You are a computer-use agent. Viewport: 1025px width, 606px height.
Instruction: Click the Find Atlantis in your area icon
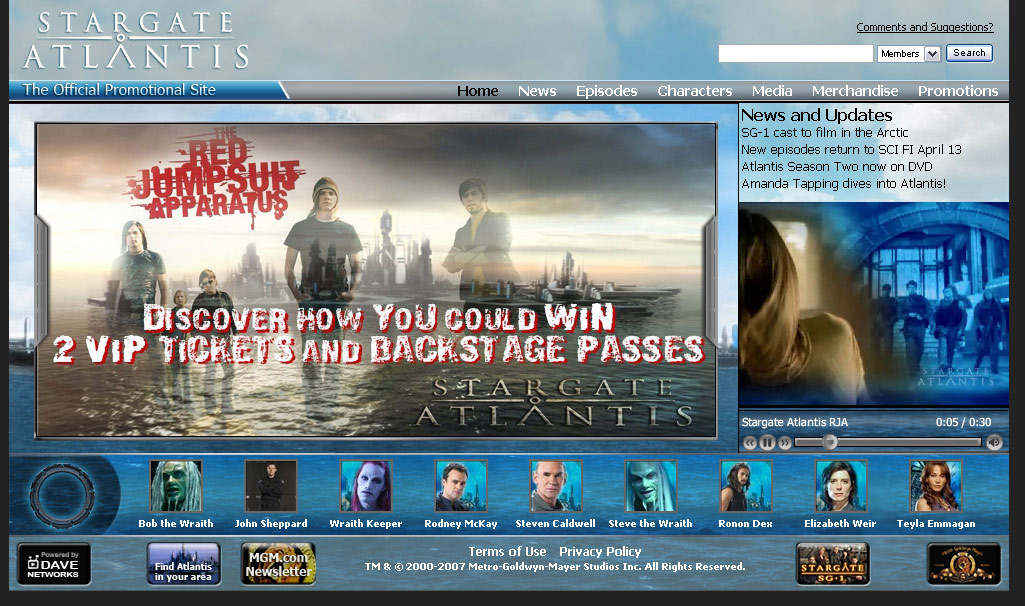pyautogui.click(x=183, y=564)
